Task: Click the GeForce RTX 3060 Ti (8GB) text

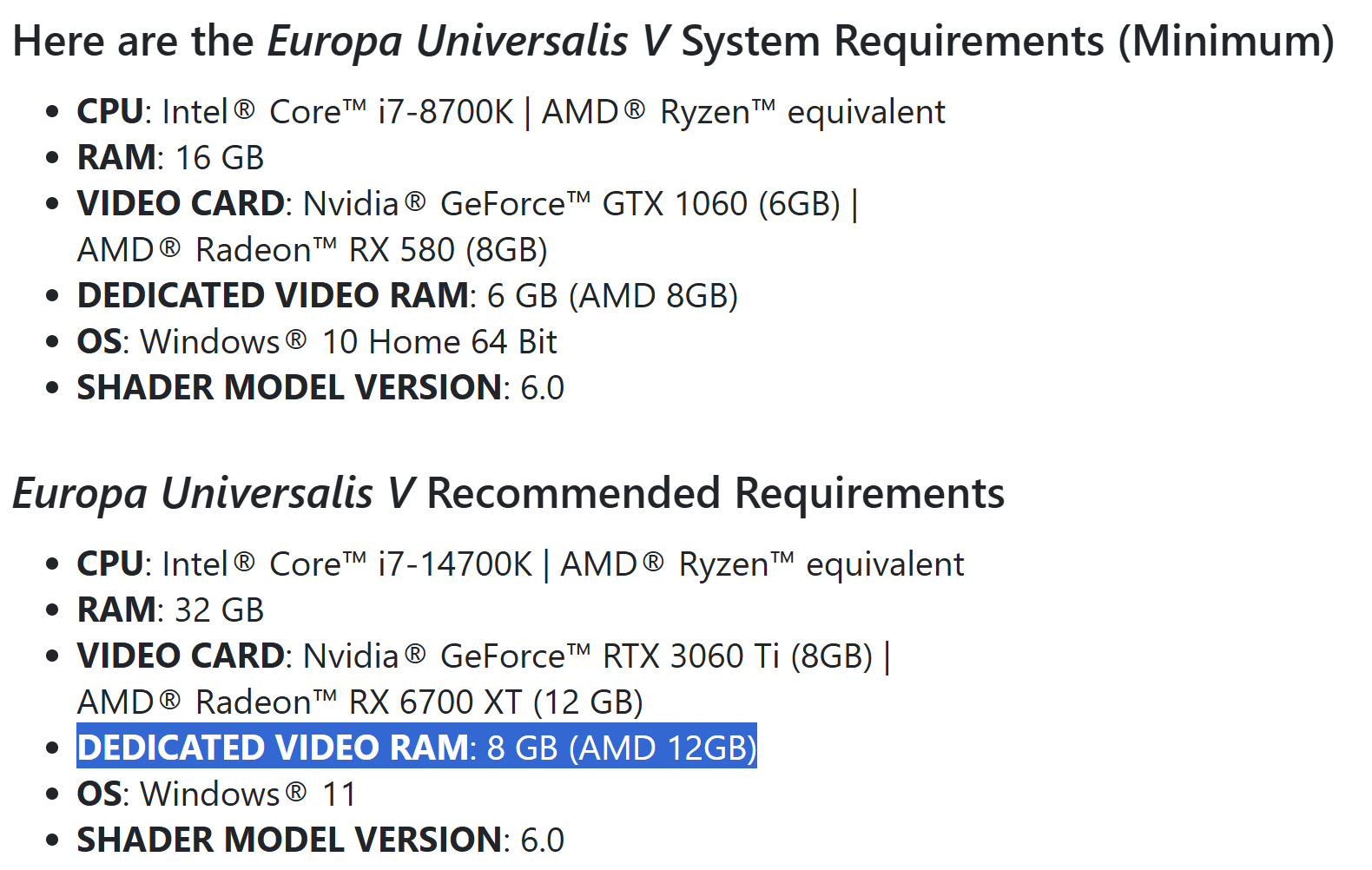Action: 656,656
